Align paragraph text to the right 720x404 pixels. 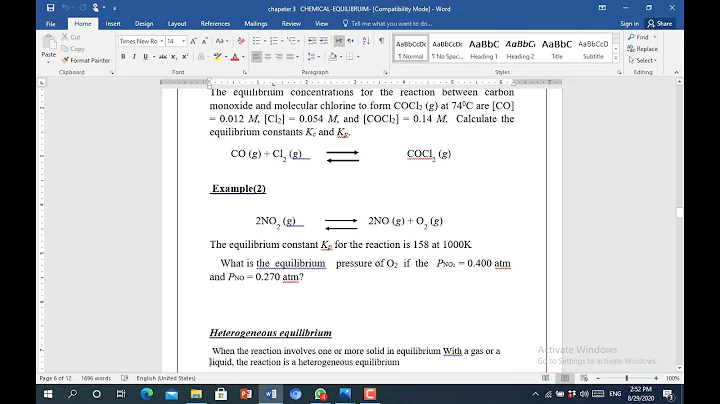pyautogui.click(x=279, y=56)
